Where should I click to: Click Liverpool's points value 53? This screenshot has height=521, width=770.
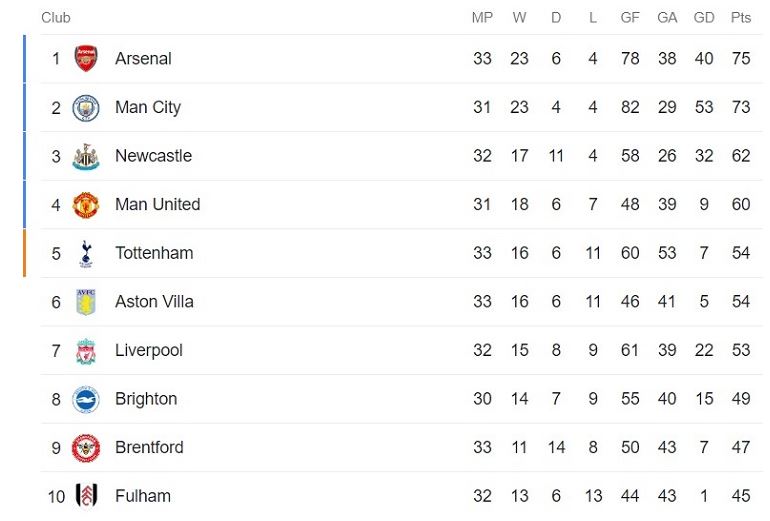coord(740,351)
